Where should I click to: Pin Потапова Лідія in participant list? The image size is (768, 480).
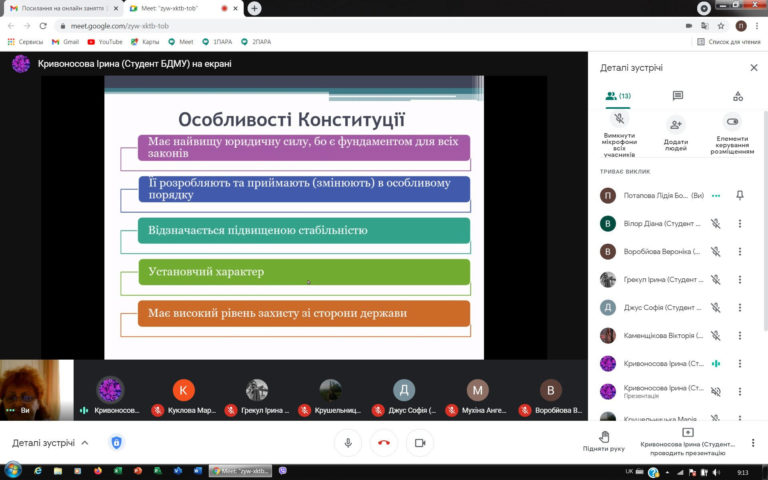coord(740,196)
